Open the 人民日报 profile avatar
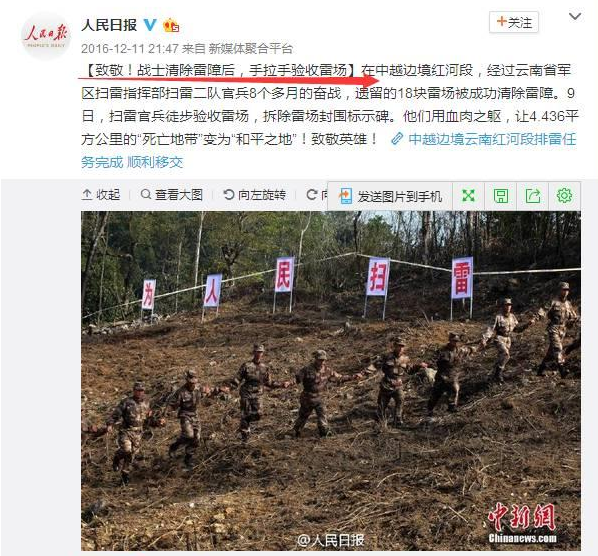Viewport: 598px width, 556px height. pos(46,36)
